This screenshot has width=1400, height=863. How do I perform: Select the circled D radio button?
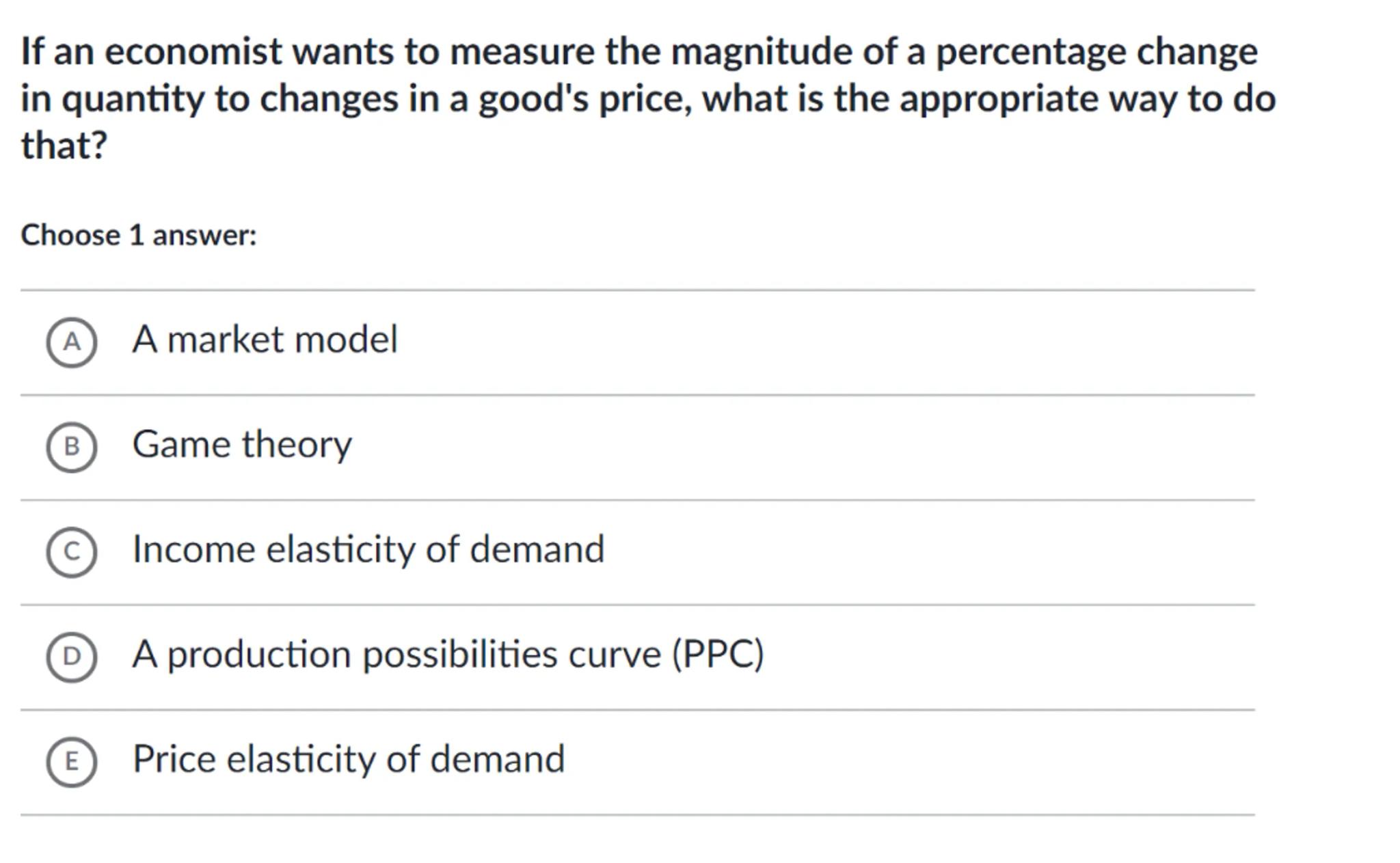click(x=71, y=657)
